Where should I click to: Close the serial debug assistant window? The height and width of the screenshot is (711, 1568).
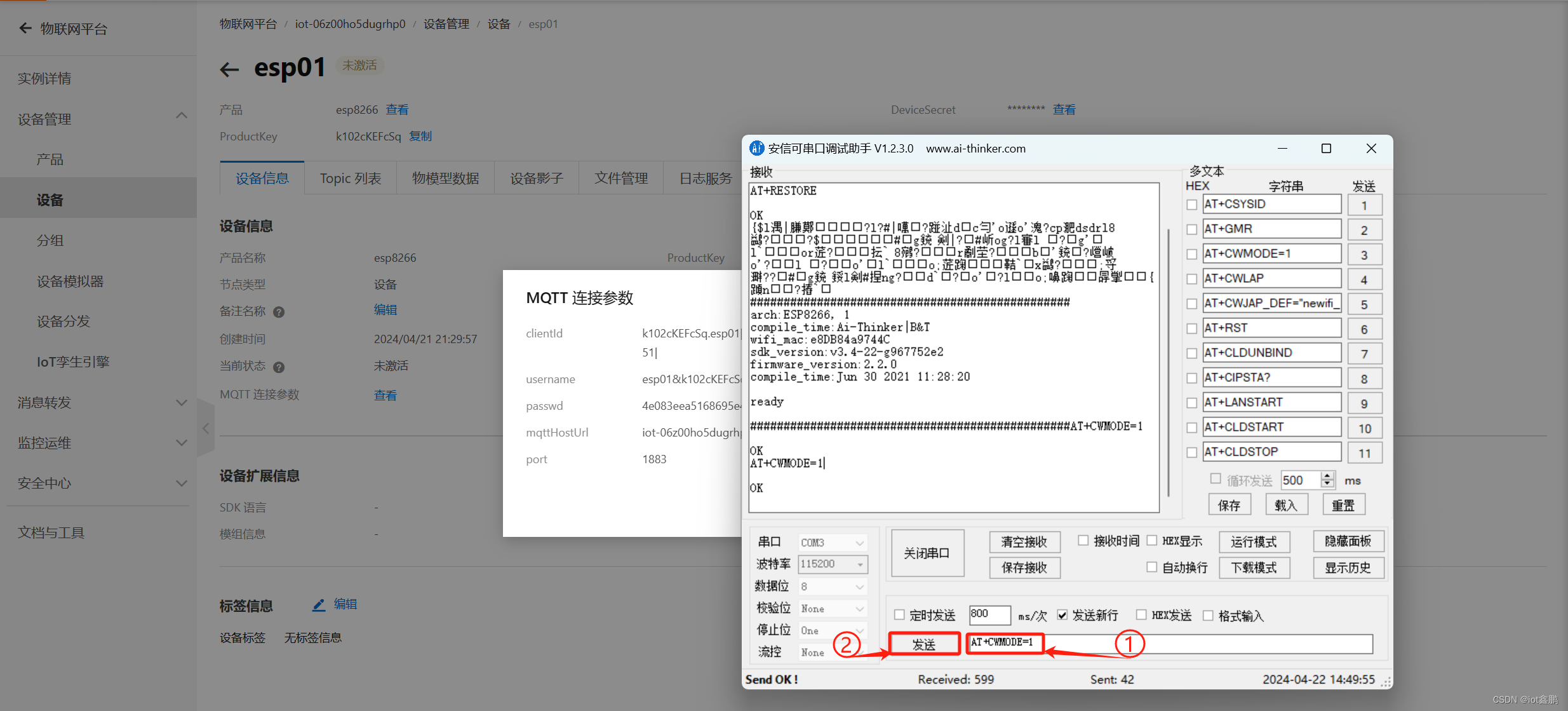1371,148
